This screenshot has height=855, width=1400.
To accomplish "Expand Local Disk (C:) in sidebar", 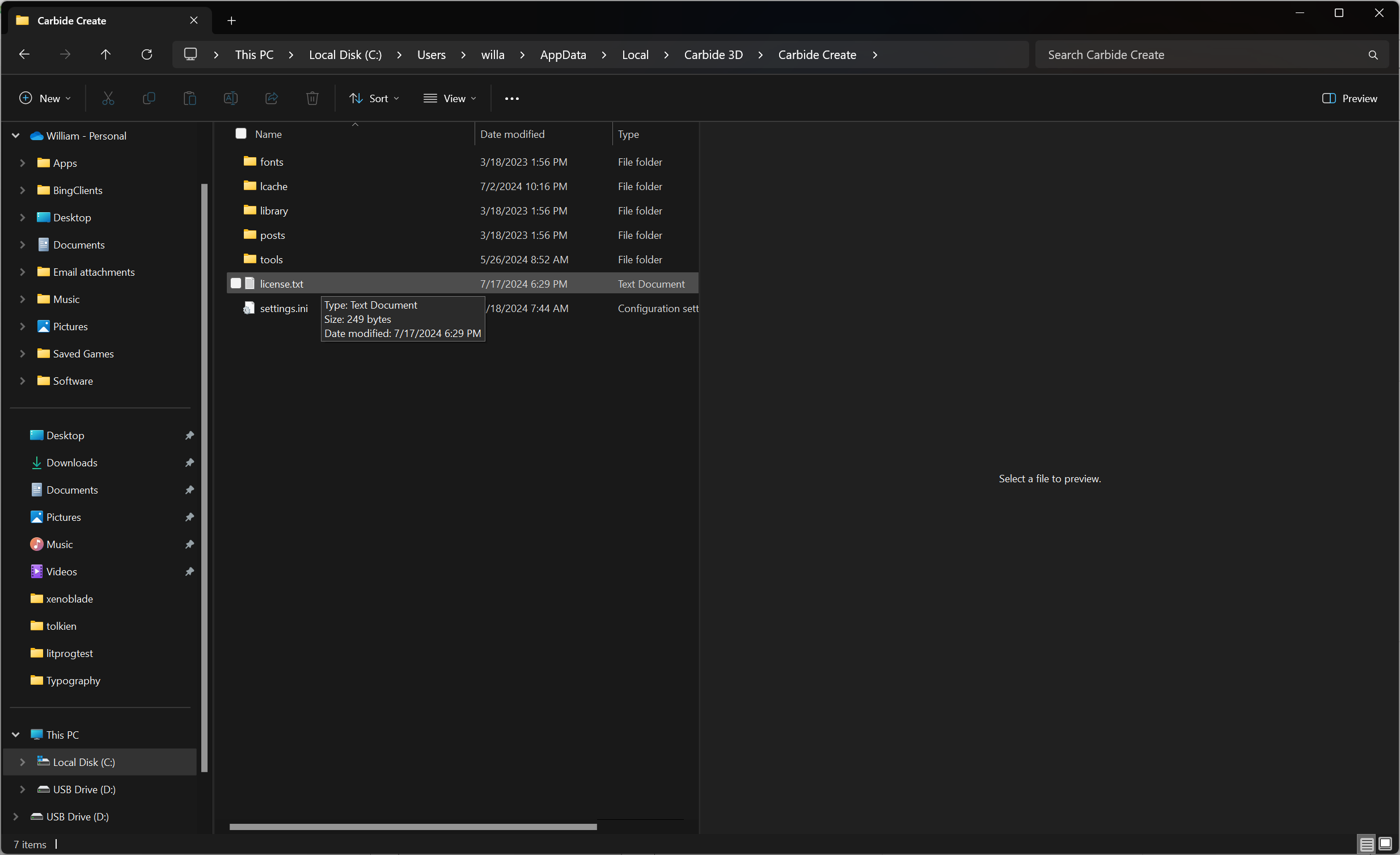I will (23, 762).
